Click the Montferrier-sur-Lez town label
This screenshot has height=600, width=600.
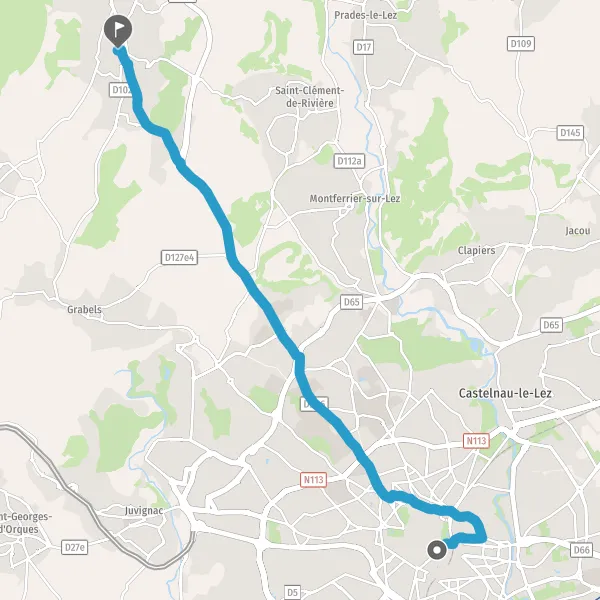[355, 199]
